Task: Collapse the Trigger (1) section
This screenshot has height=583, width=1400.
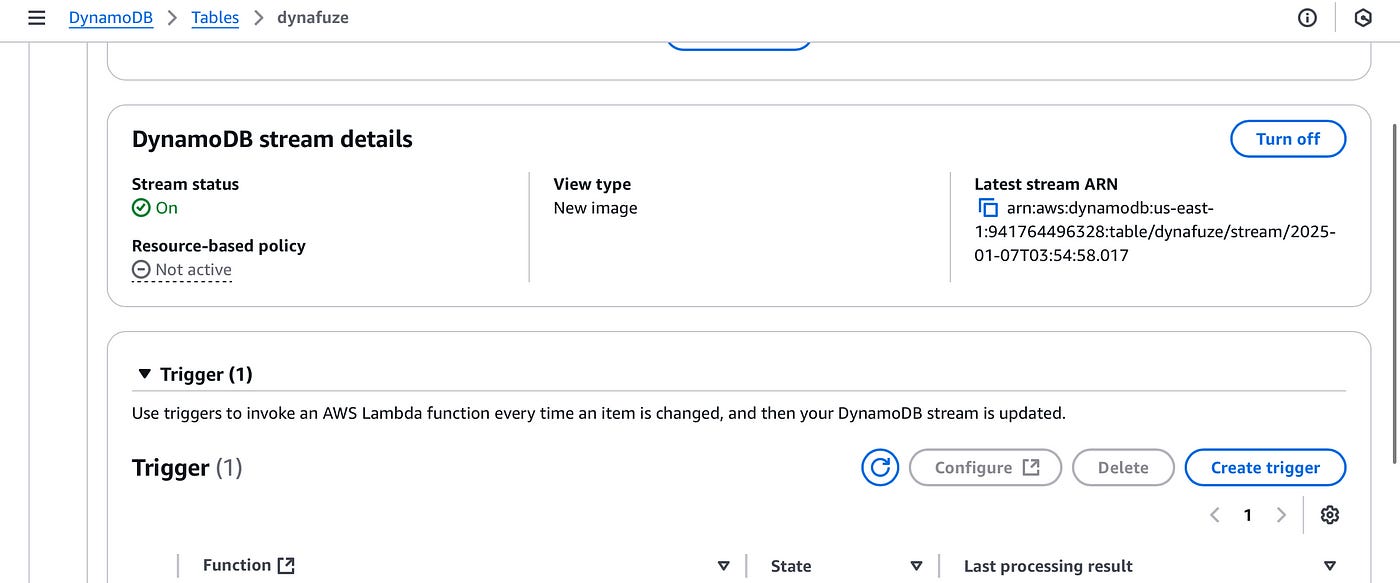Action: coord(143,375)
